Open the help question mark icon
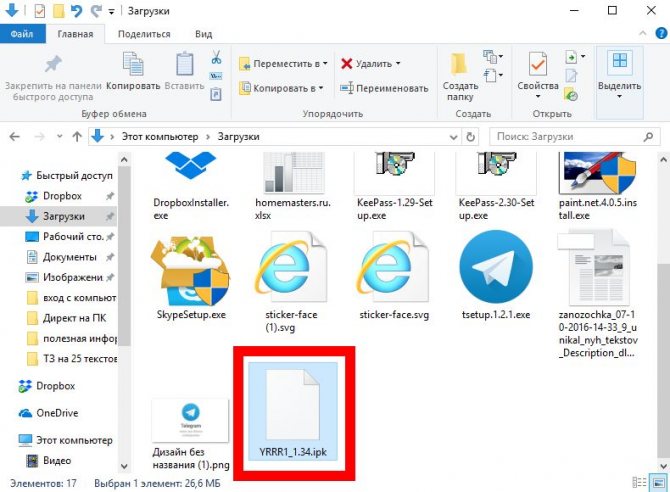 [x=661, y=33]
